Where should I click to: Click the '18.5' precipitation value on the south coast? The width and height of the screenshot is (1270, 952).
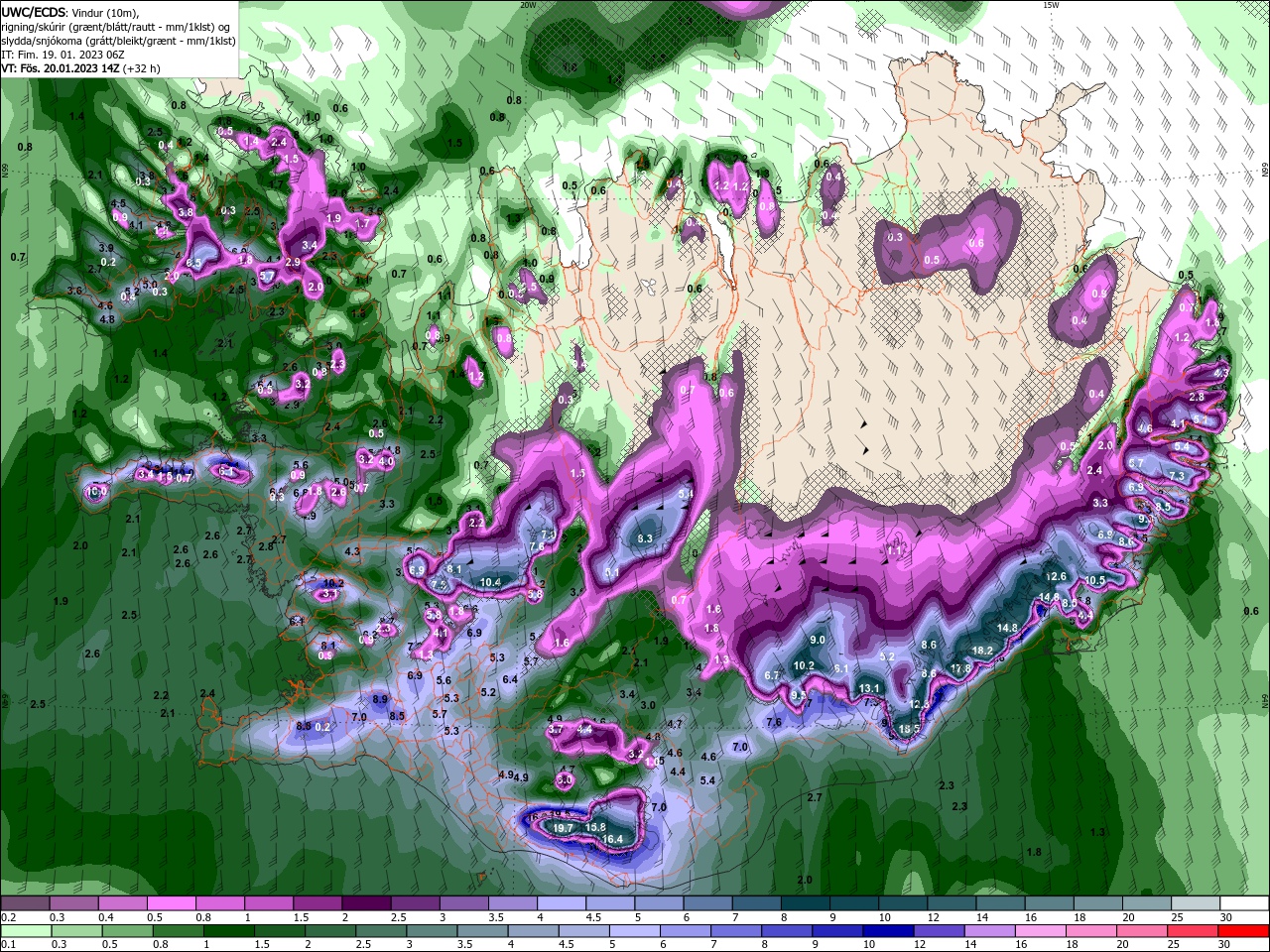[x=909, y=729]
